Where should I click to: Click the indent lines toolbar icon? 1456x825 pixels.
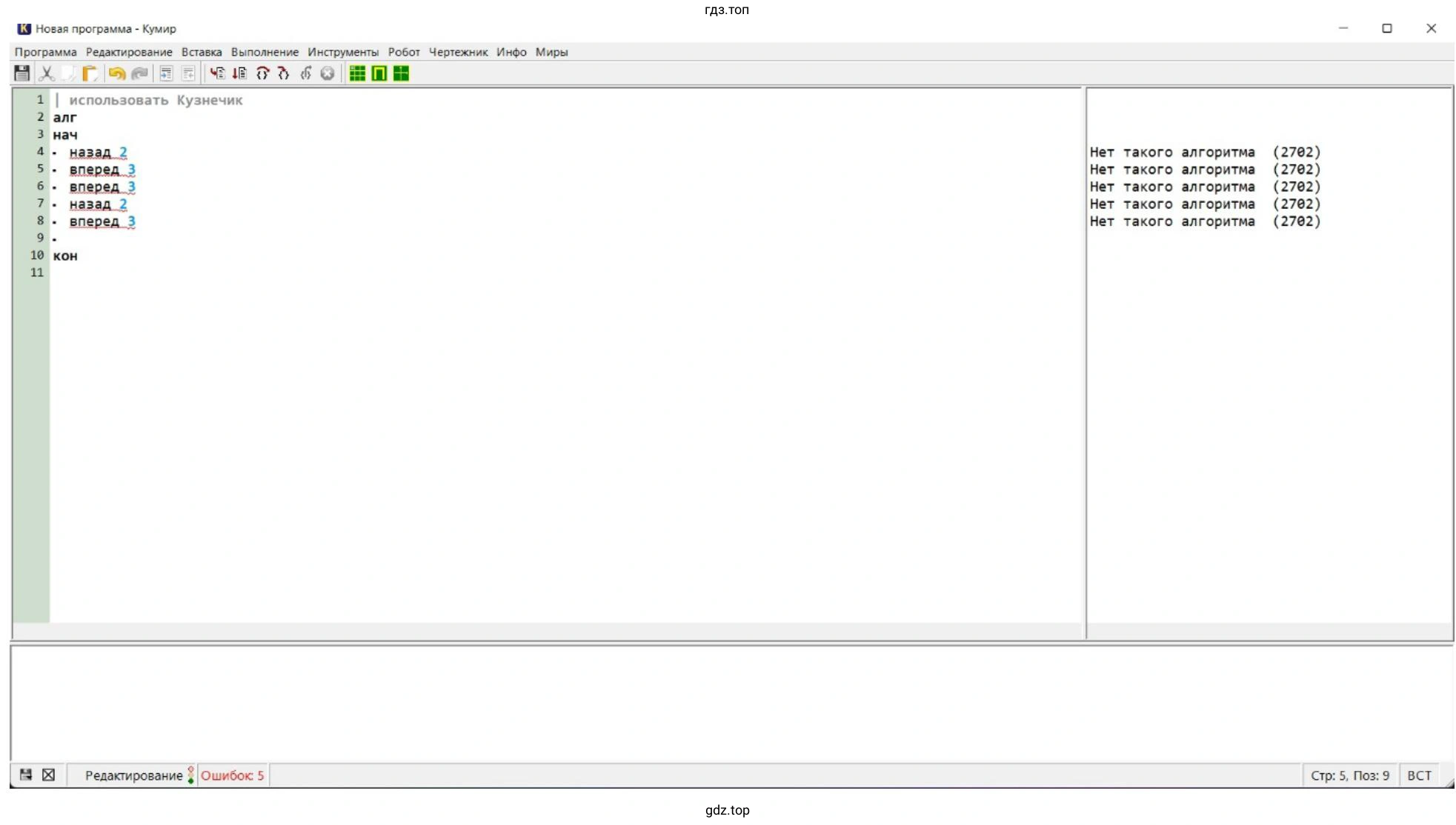tap(166, 73)
